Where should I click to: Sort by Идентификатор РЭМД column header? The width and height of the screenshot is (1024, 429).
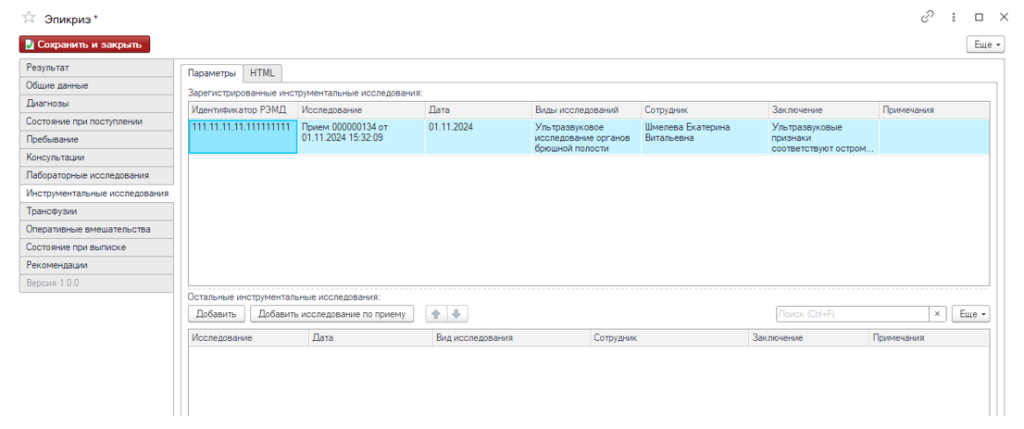click(x=244, y=110)
